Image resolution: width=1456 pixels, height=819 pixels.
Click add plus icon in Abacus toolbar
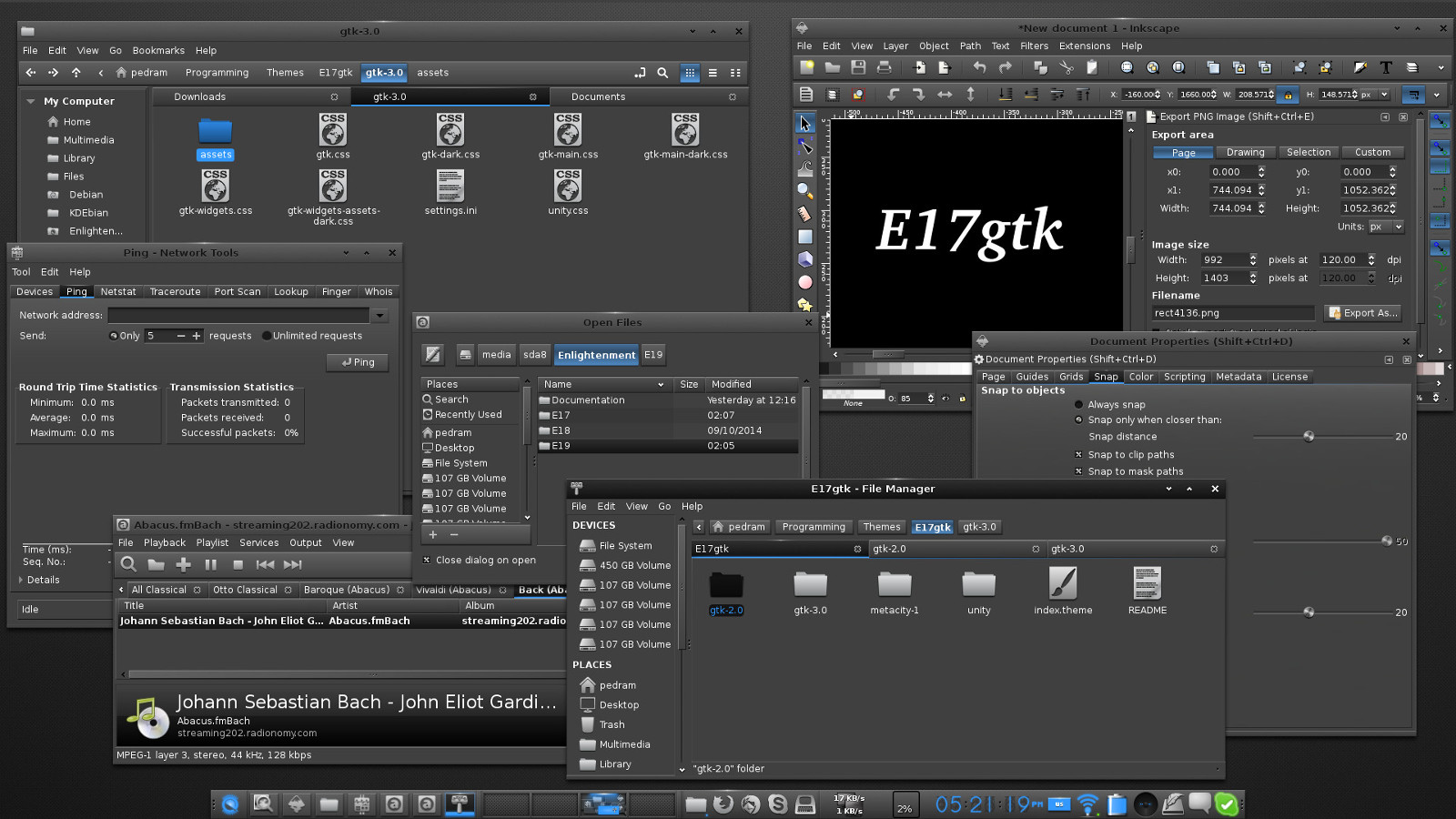coord(183,565)
